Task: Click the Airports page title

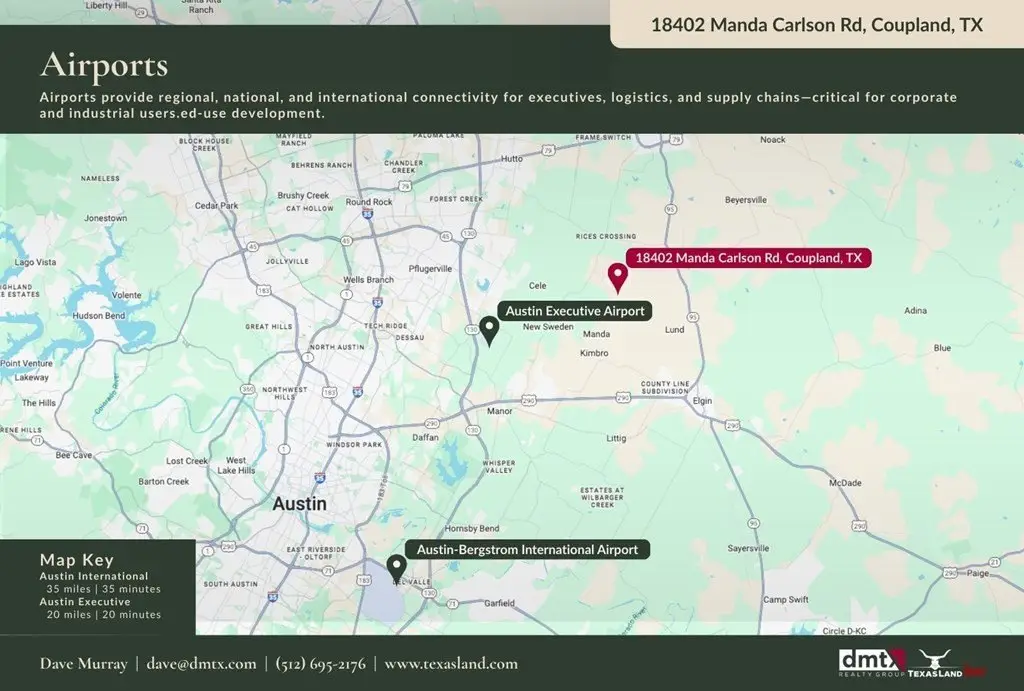Action: pos(104,66)
